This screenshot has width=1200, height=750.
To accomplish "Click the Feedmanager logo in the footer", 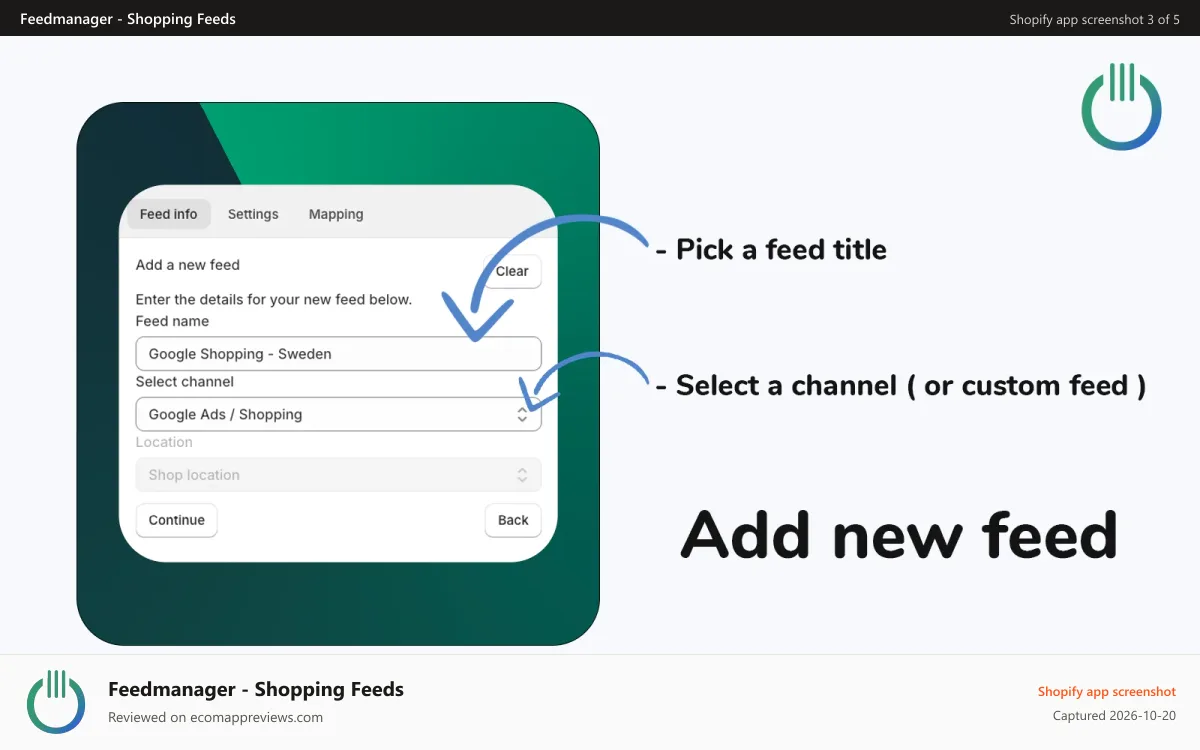I will coord(56,702).
